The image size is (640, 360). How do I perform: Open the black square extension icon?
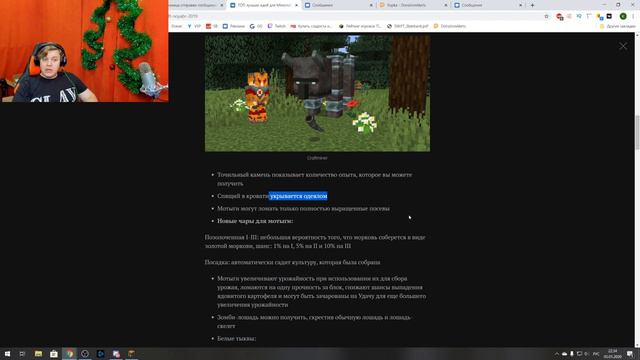(609, 16)
